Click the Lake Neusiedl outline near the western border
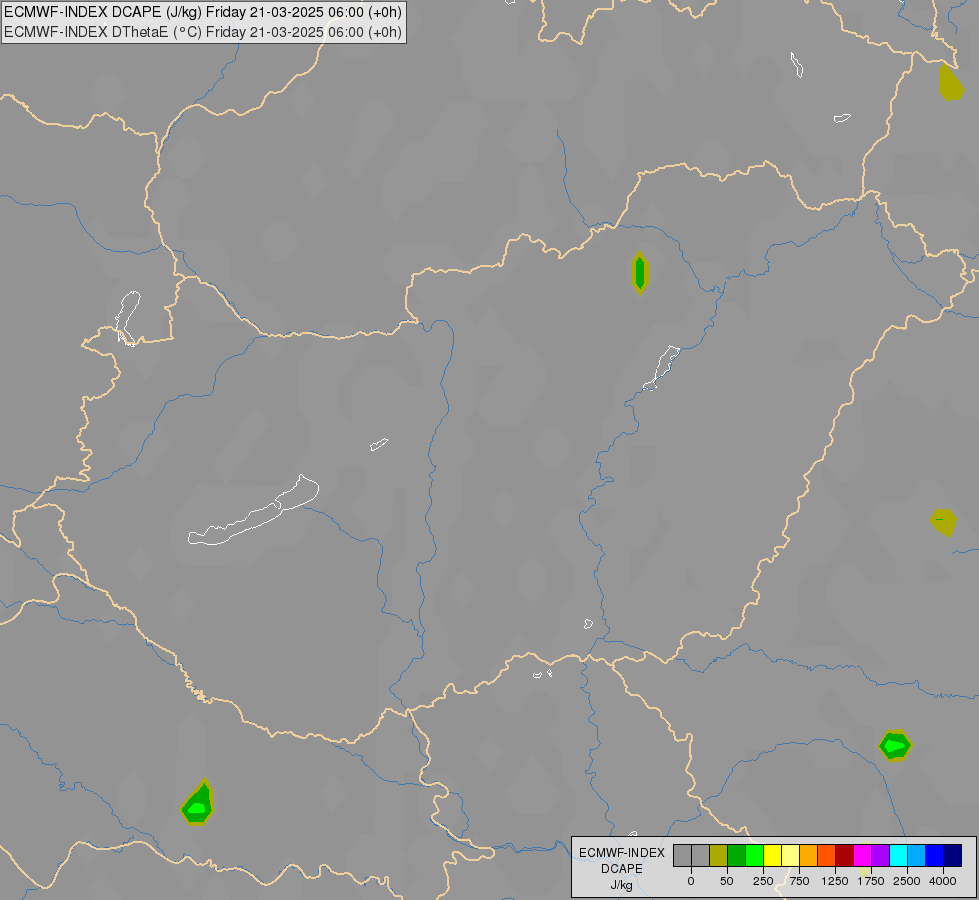979x900 pixels. (x=127, y=318)
